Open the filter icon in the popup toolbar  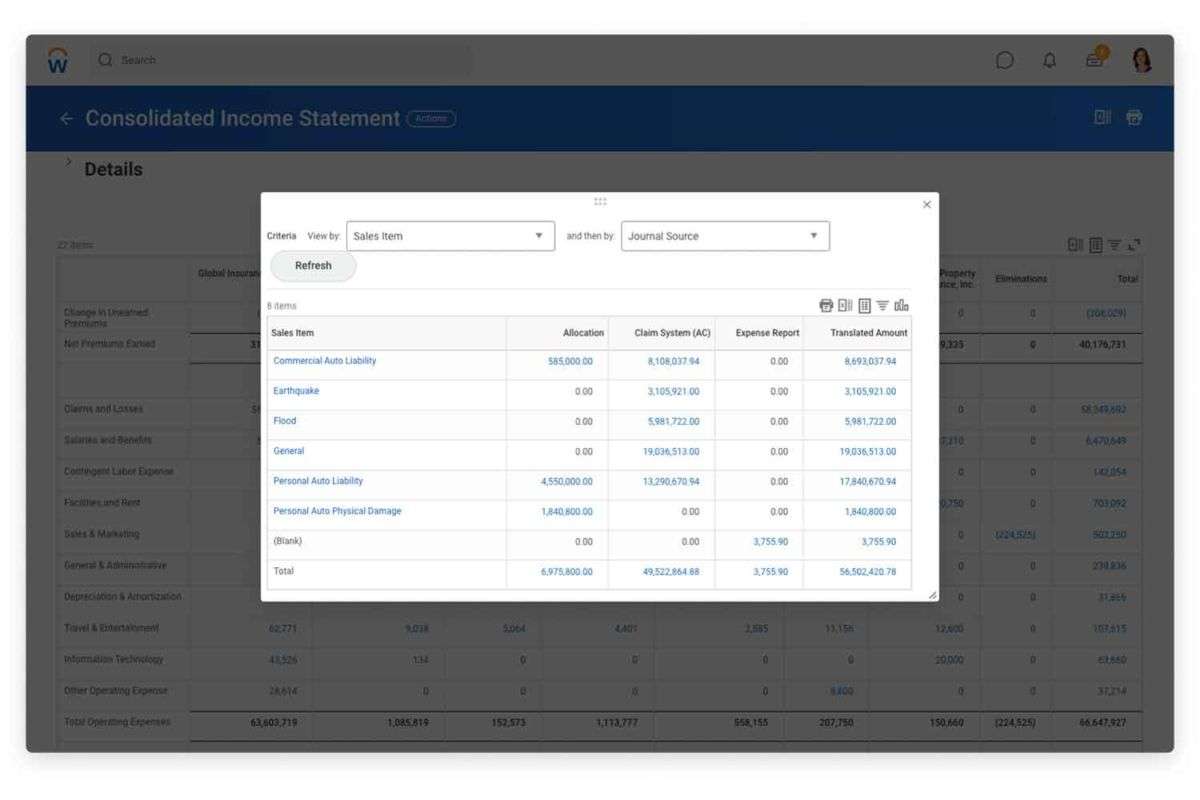[x=882, y=306]
